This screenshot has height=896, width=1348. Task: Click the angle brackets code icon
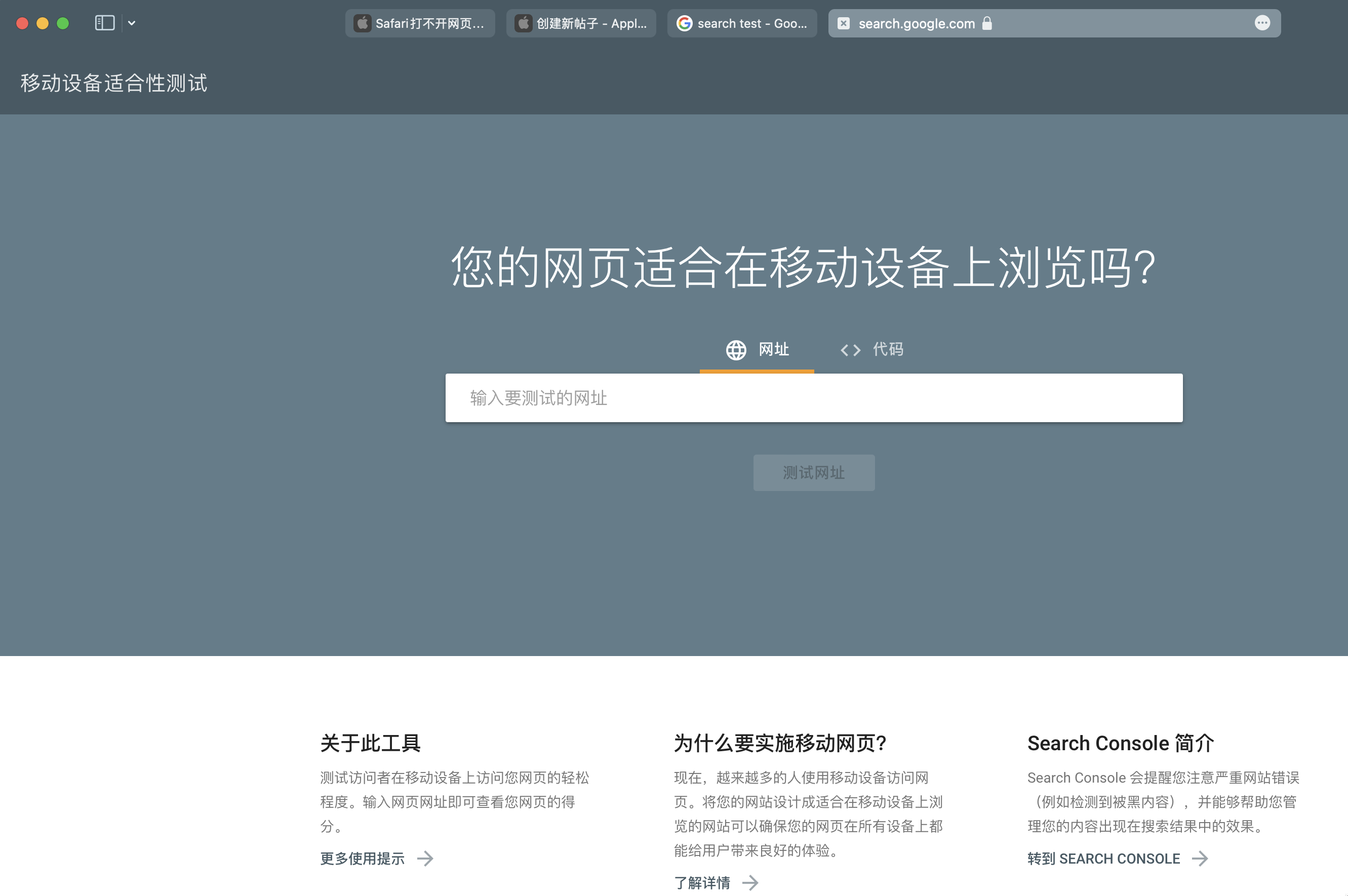coord(850,350)
